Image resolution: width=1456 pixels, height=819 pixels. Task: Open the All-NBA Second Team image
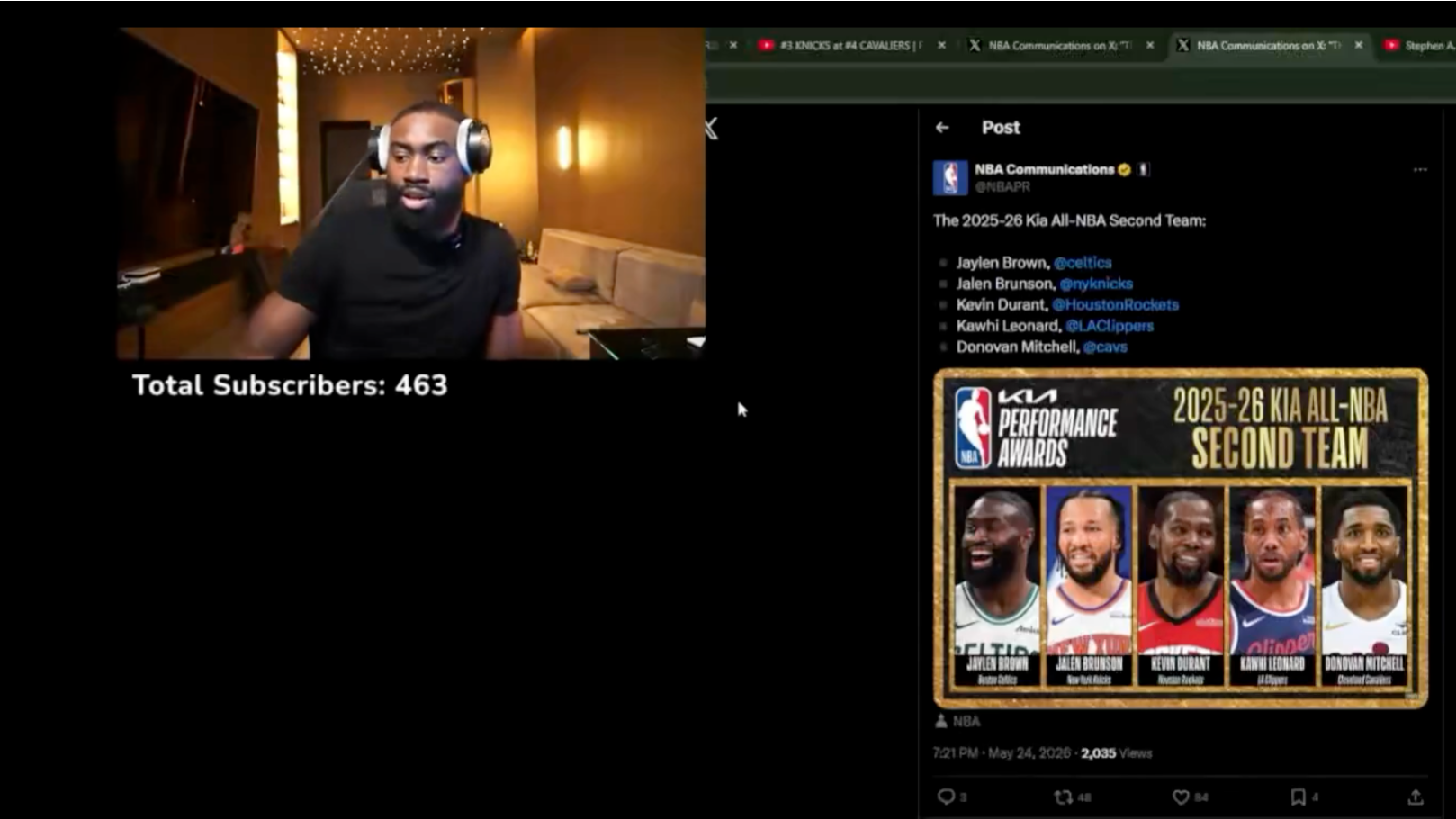pyautogui.click(x=1181, y=538)
